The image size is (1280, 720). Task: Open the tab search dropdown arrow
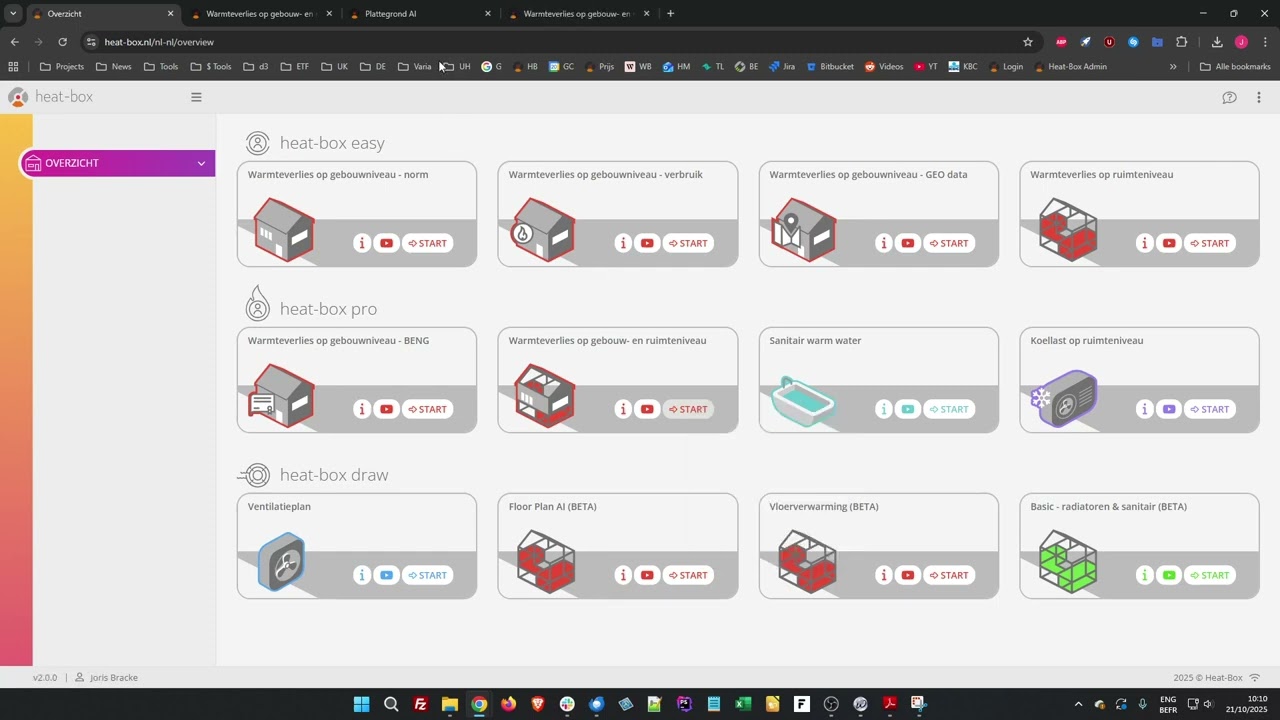coord(12,14)
